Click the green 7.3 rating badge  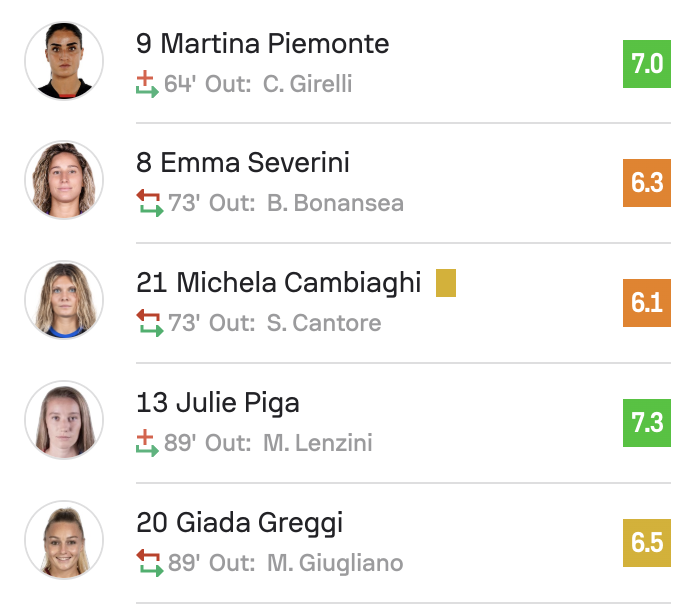[647, 423]
